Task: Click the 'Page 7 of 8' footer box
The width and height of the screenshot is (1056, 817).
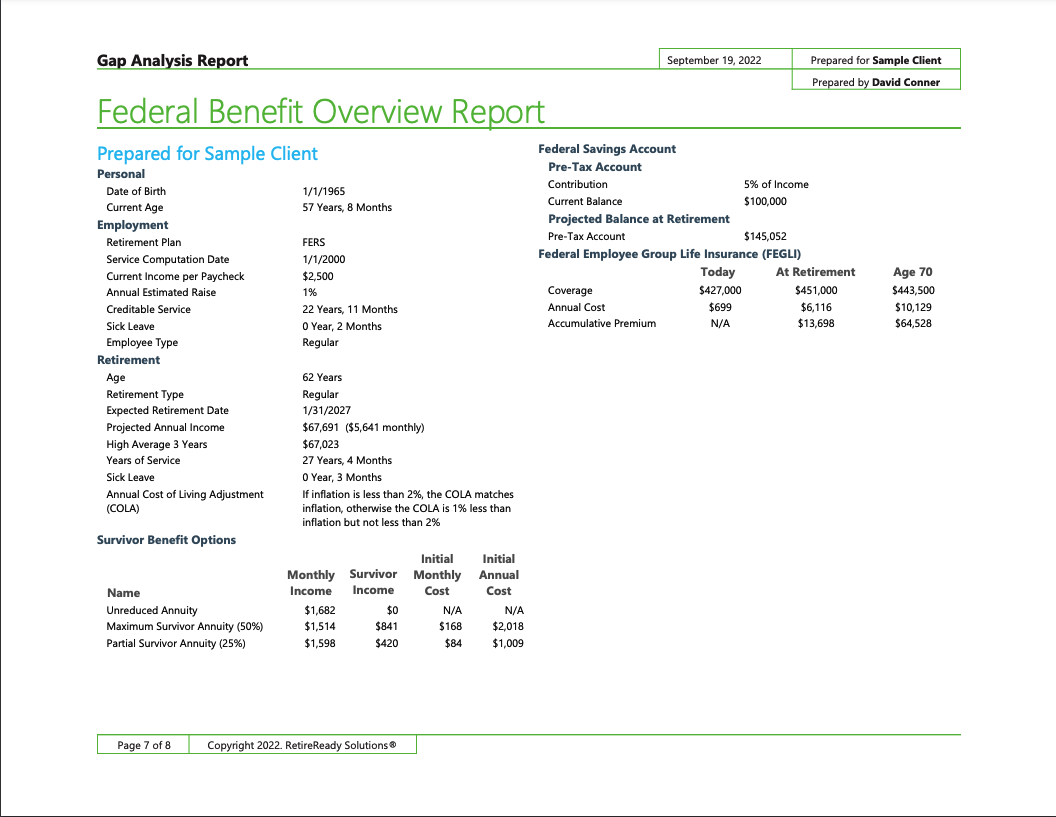Action: 143,745
